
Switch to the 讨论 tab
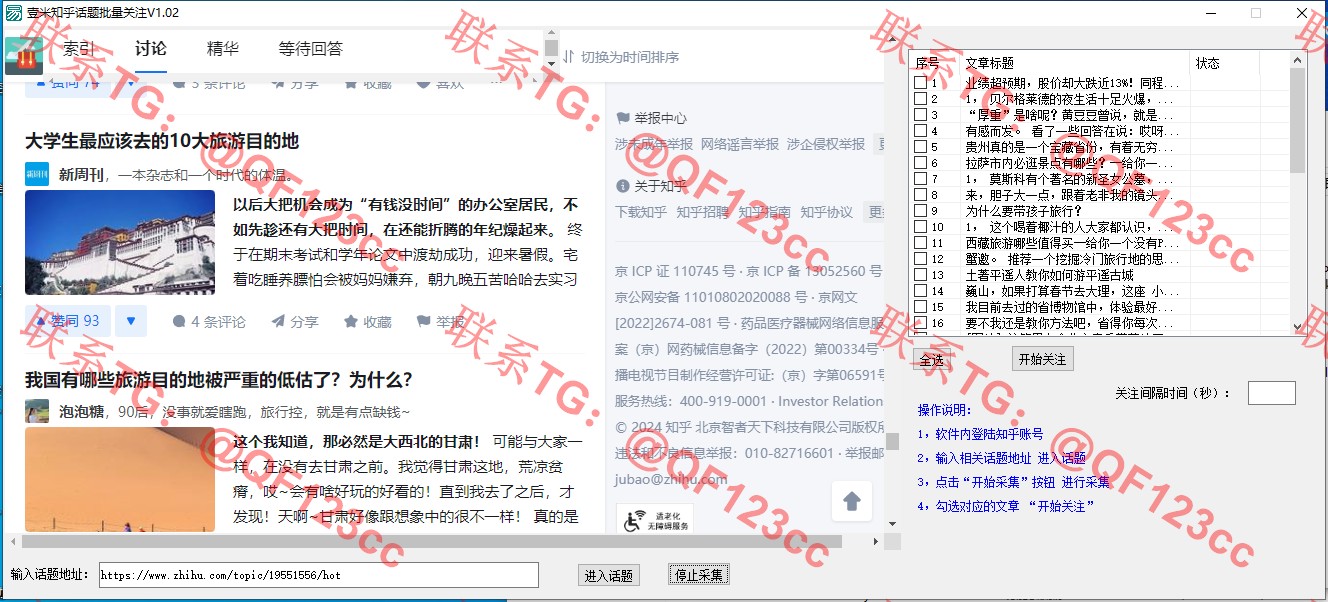[151, 49]
